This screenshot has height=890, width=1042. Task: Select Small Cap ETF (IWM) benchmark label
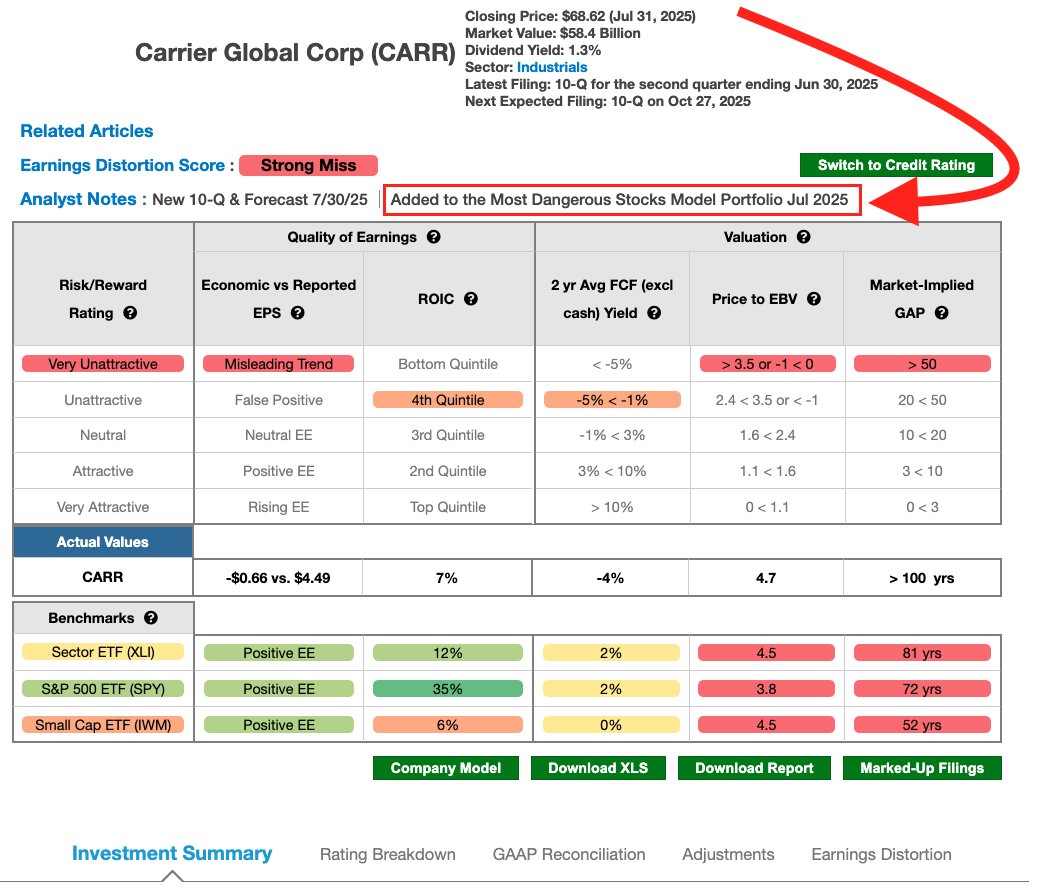103,724
